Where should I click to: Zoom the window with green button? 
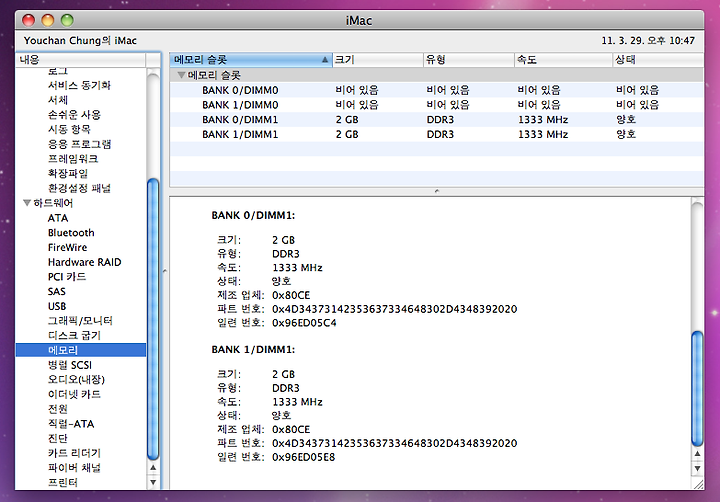click(67, 20)
